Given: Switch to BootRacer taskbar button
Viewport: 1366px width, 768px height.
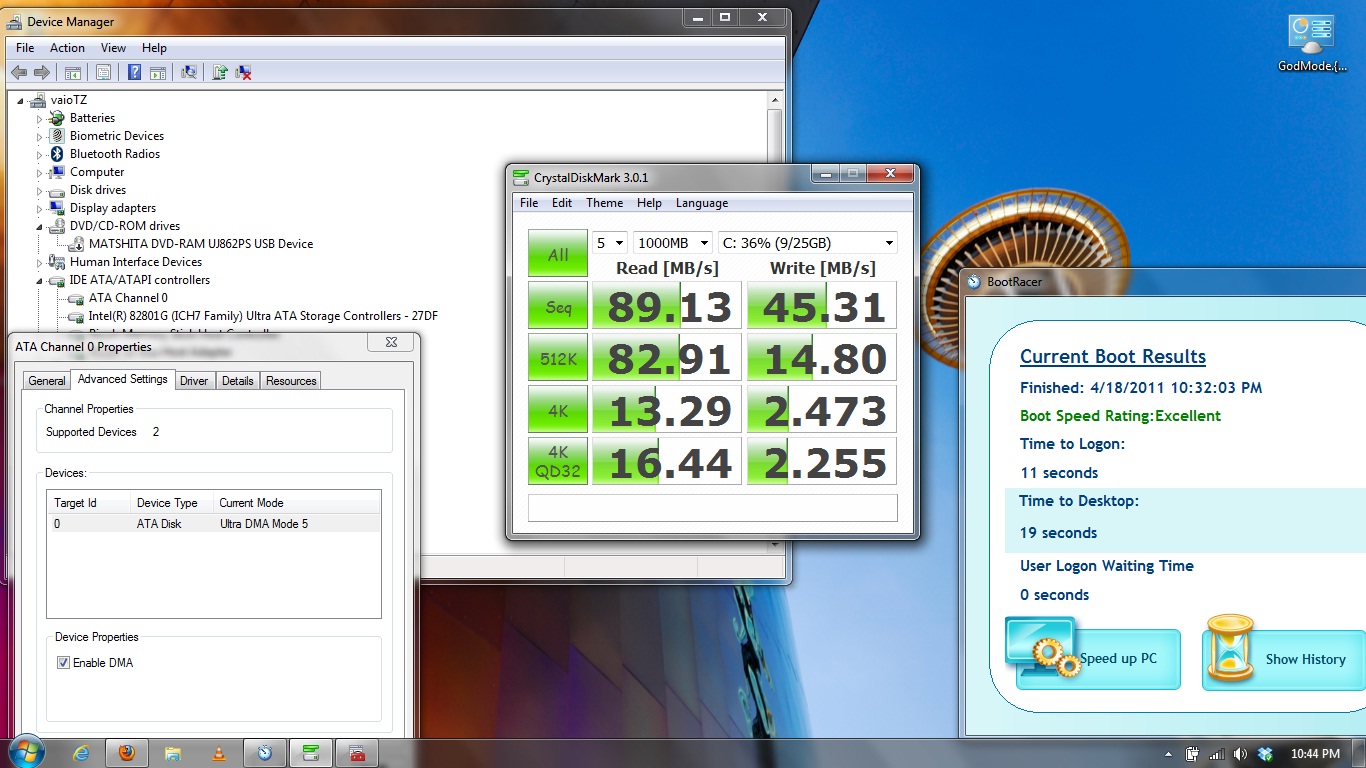Looking at the screenshot, I should click(x=265, y=753).
